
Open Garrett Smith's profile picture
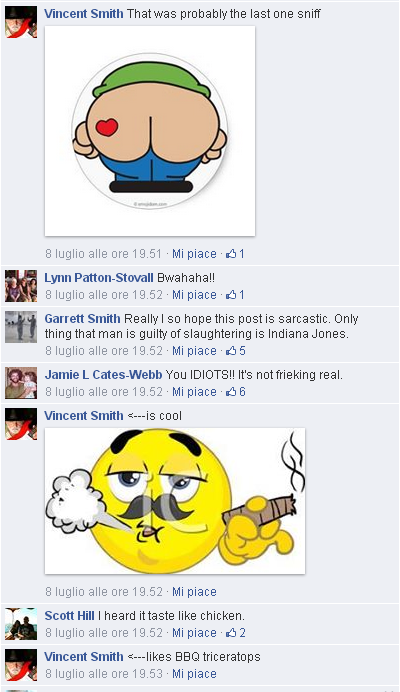(21, 327)
